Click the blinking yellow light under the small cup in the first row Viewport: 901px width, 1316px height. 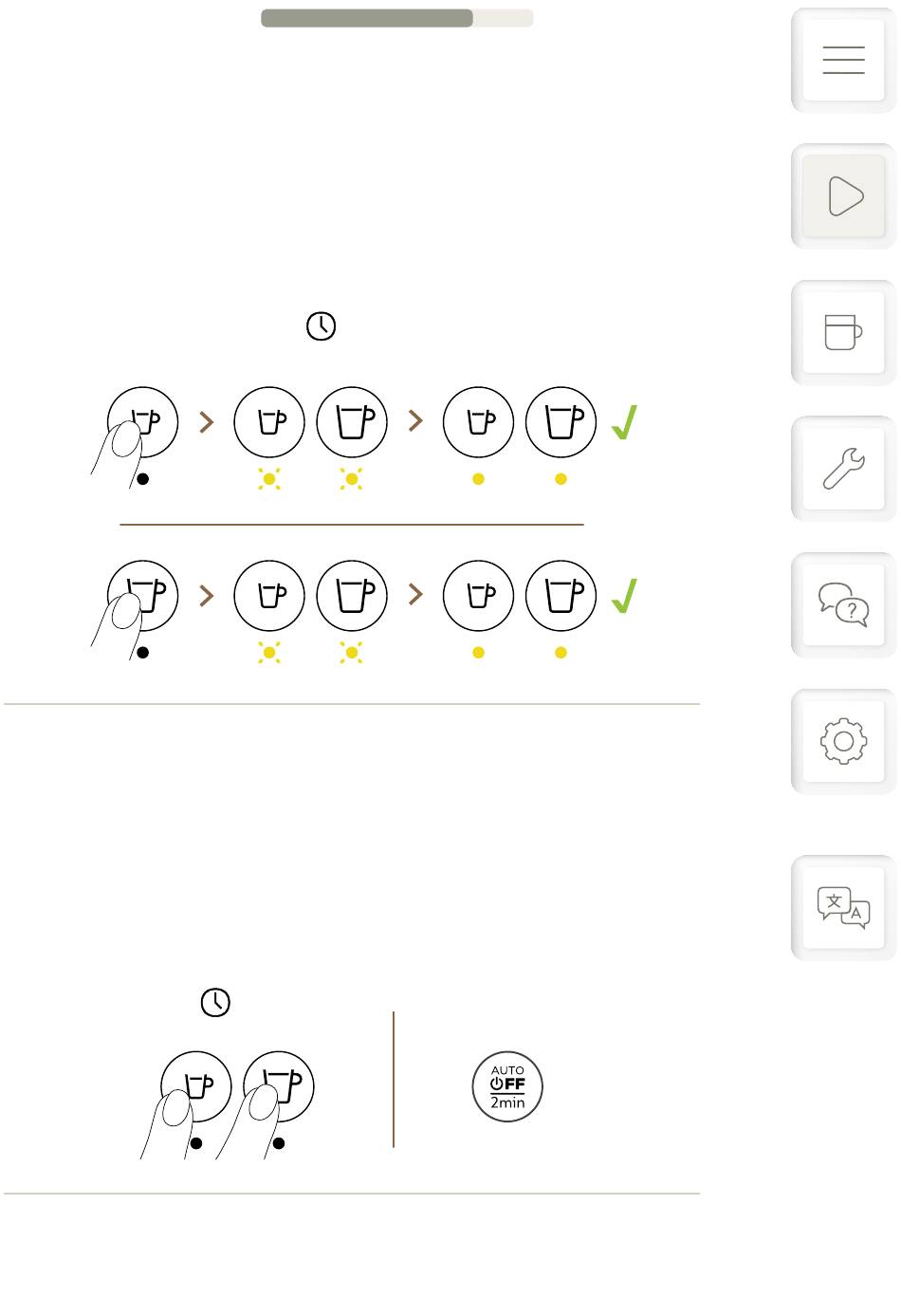269,479
